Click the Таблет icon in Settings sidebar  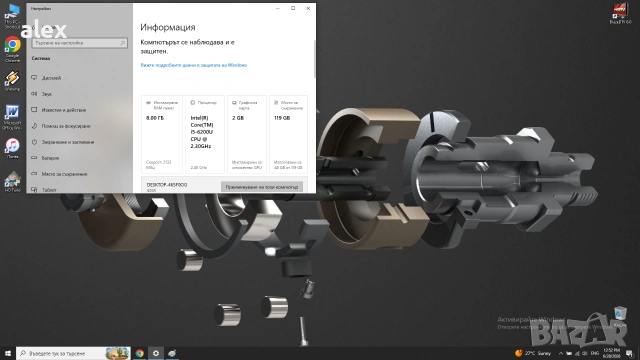[x=34, y=190]
